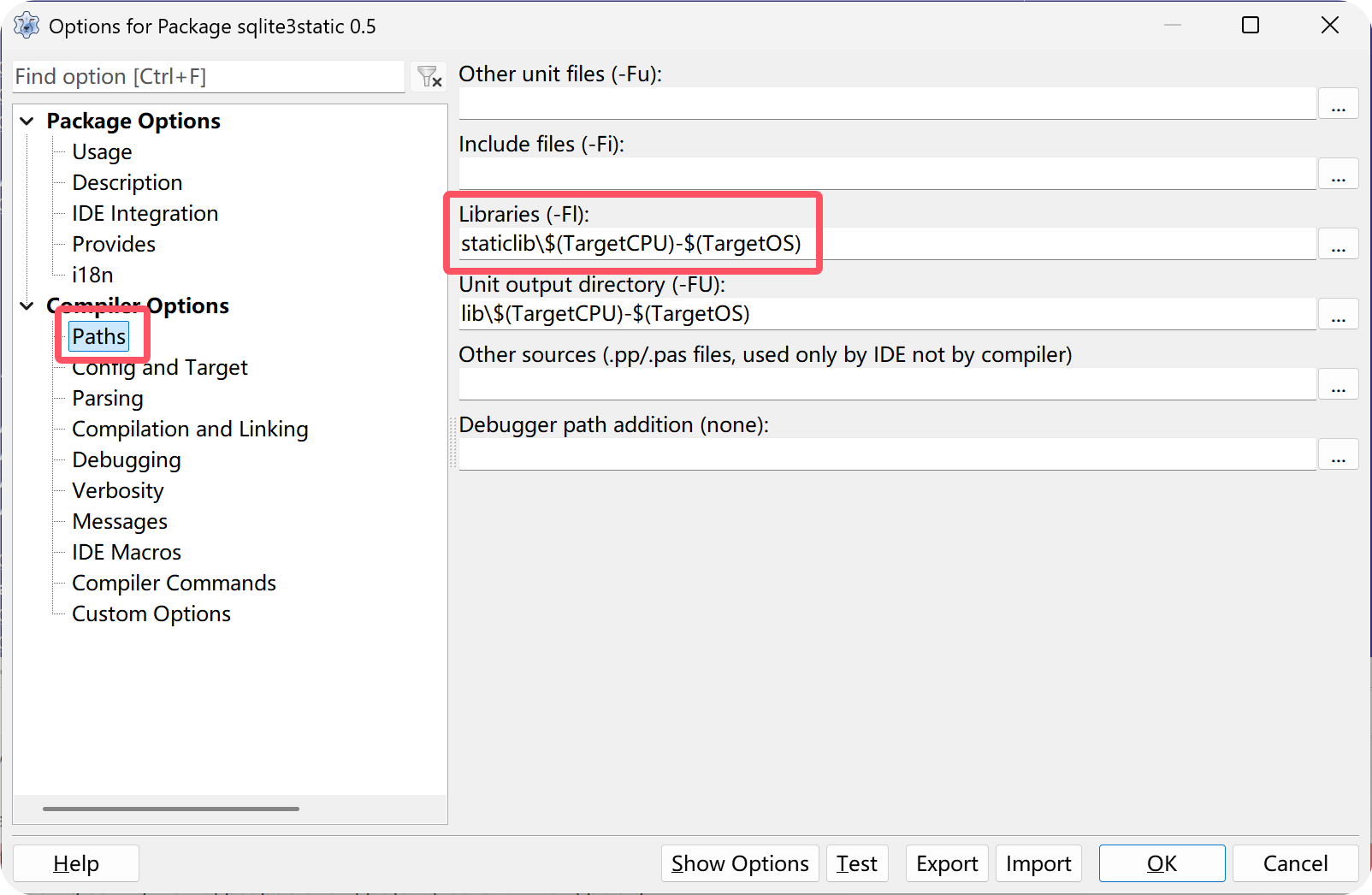Focus the Find option search field

pyautogui.click(x=209, y=77)
